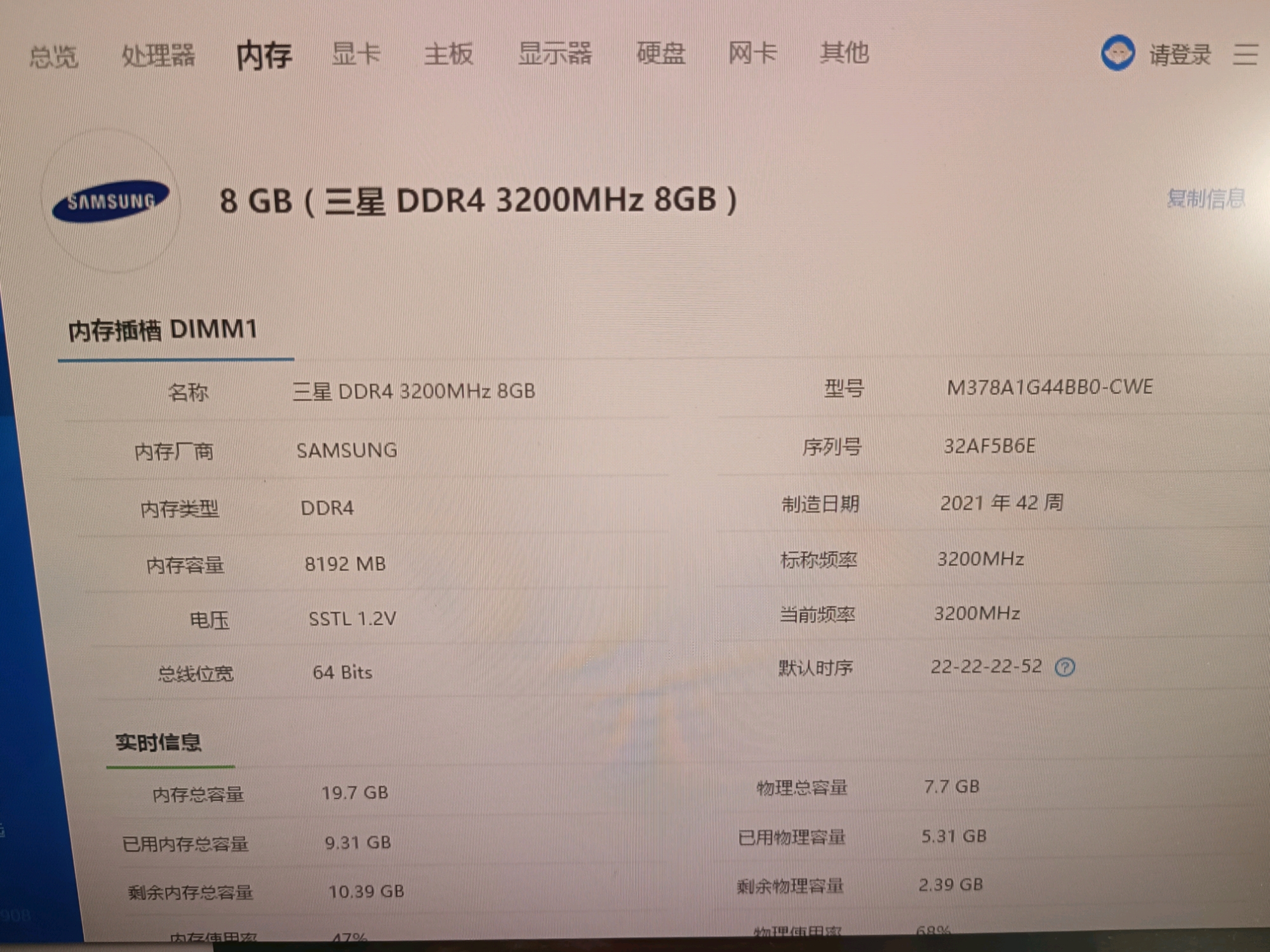Click the remaining physical value 2.39 GB
The height and width of the screenshot is (952, 1270).
click(x=951, y=885)
